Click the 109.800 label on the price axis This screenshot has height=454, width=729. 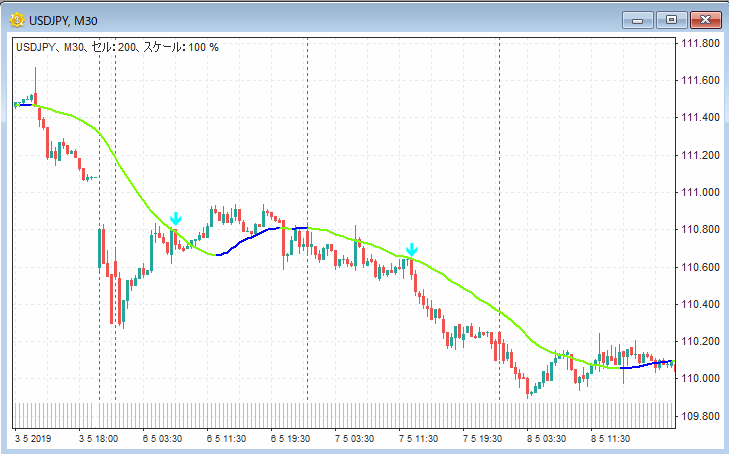pyautogui.click(x=700, y=416)
